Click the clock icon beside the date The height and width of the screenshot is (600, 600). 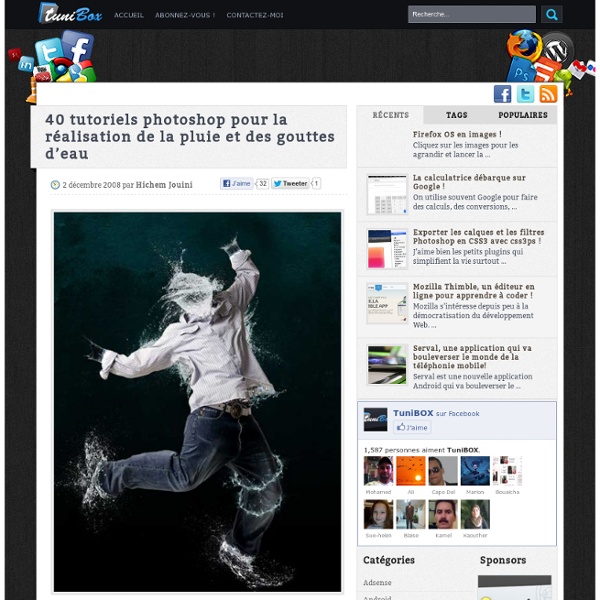pyautogui.click(x=55, y=185)
